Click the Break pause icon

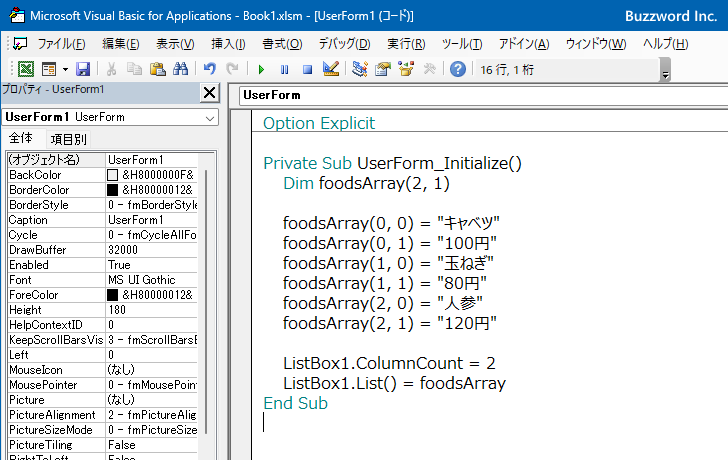pyautogui.click(x=284, y=70)
